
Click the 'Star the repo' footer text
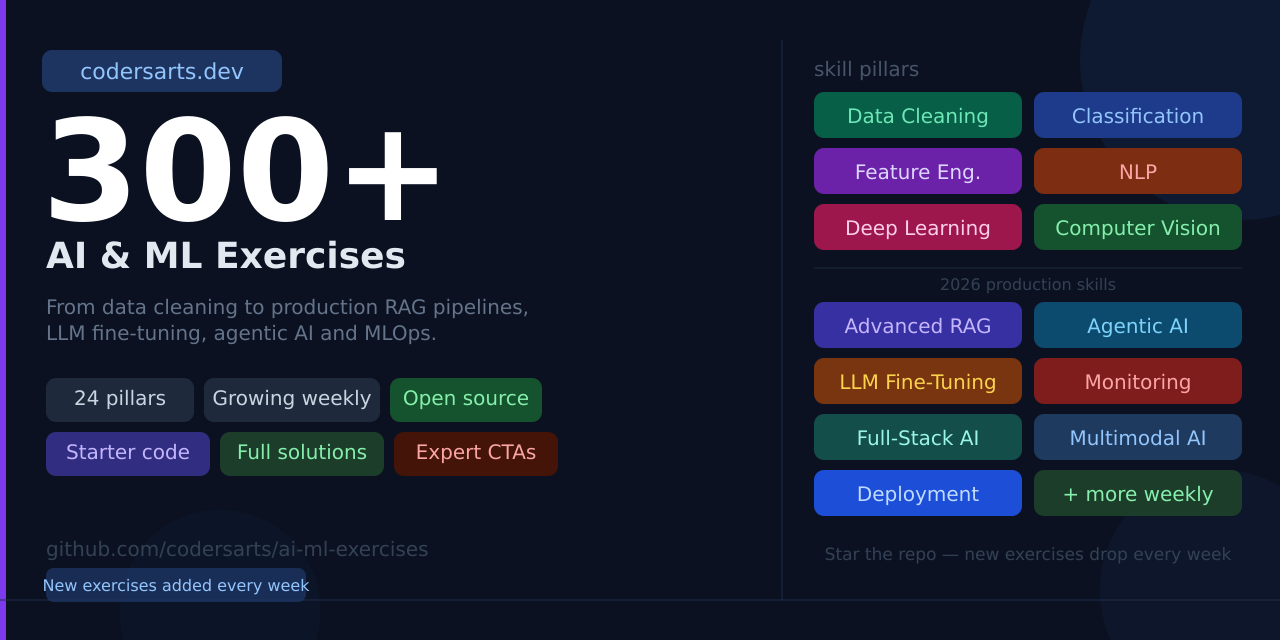point(1028,554)
